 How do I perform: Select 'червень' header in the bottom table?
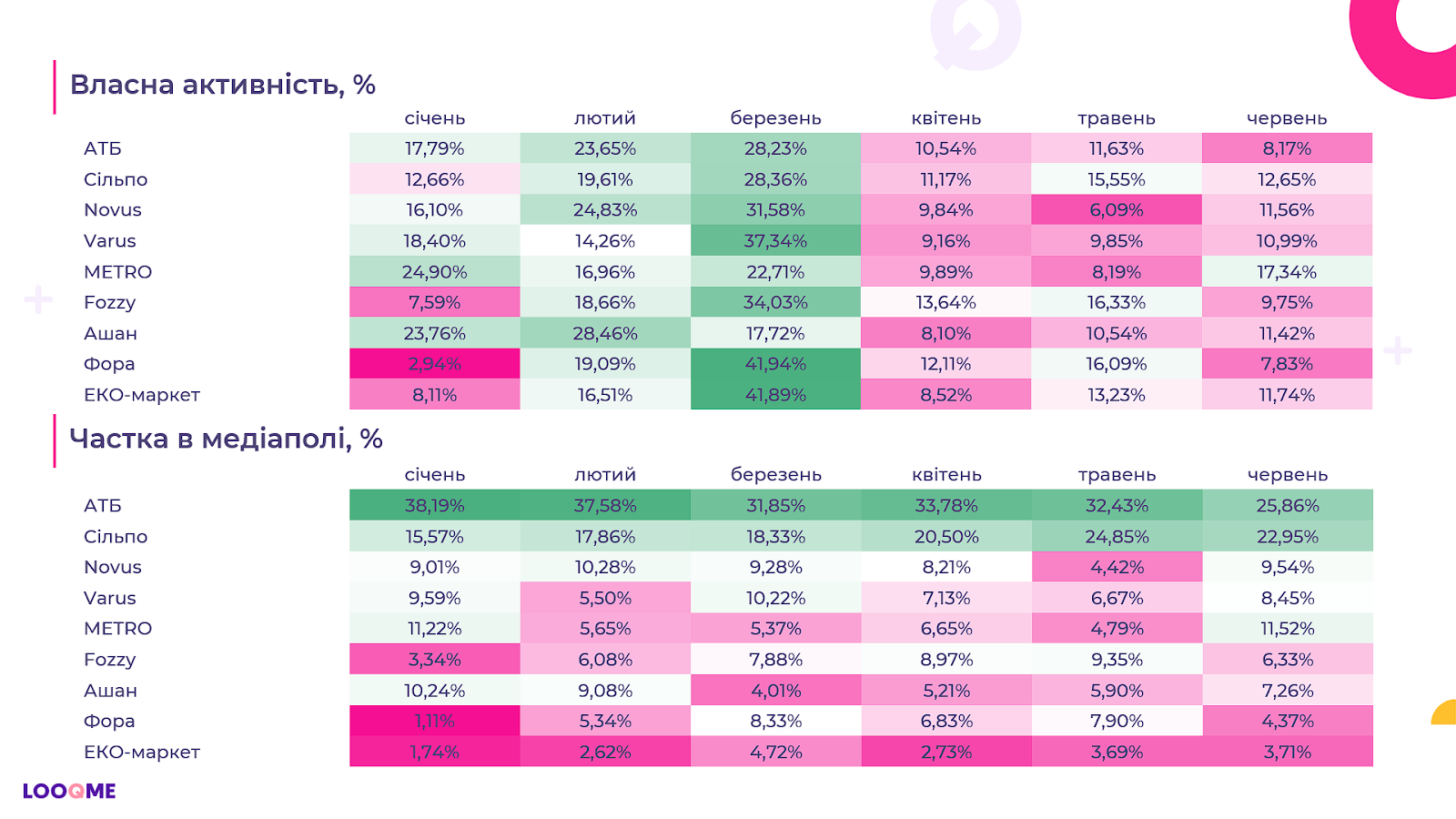click(1287, 475)
